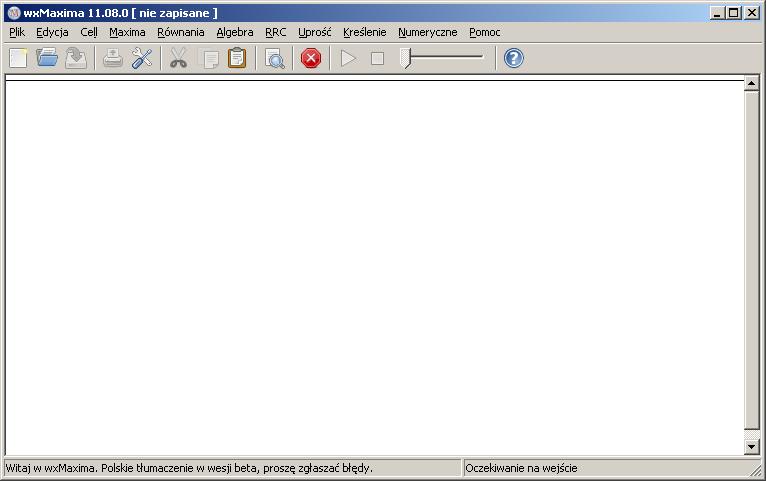Image resolution: width=766 pixels, height=481 pixels.
Task: Stop animation with the square button
Action: [377, 59]
